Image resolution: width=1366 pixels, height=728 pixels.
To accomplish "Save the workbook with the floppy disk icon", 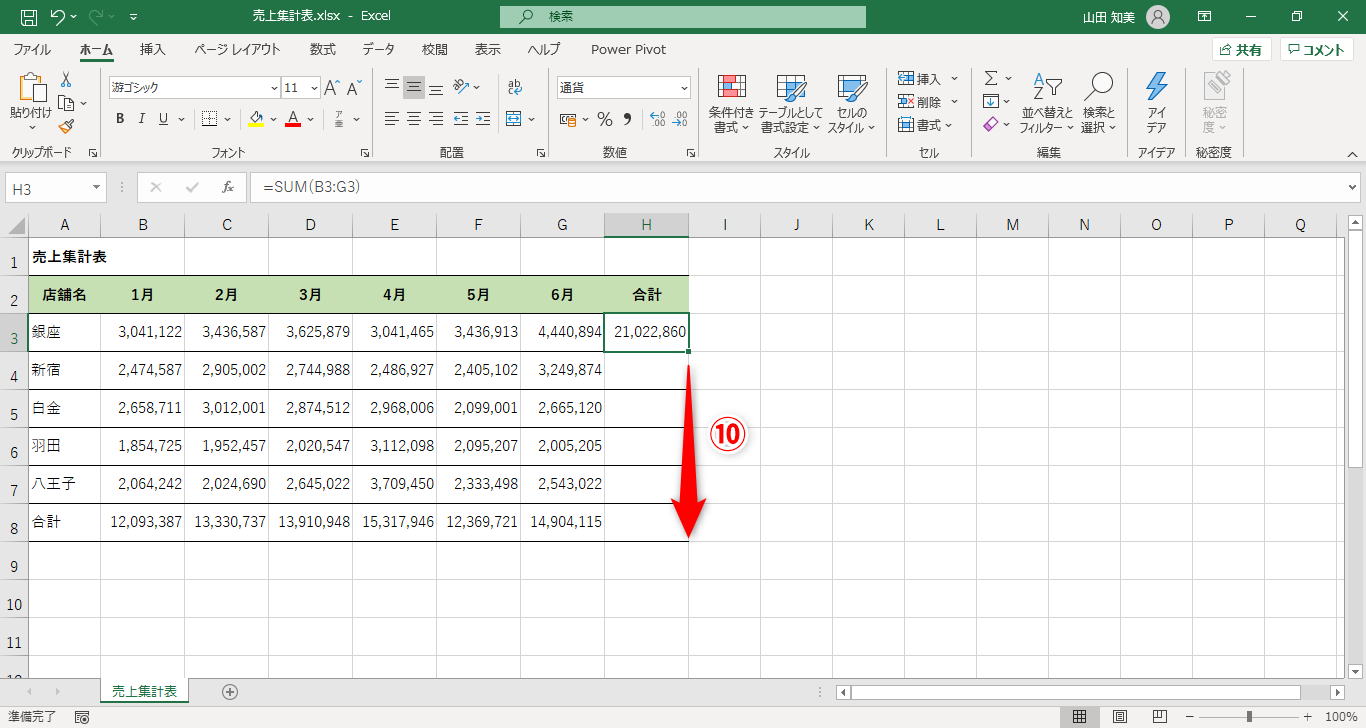I will tap(29, 17).
